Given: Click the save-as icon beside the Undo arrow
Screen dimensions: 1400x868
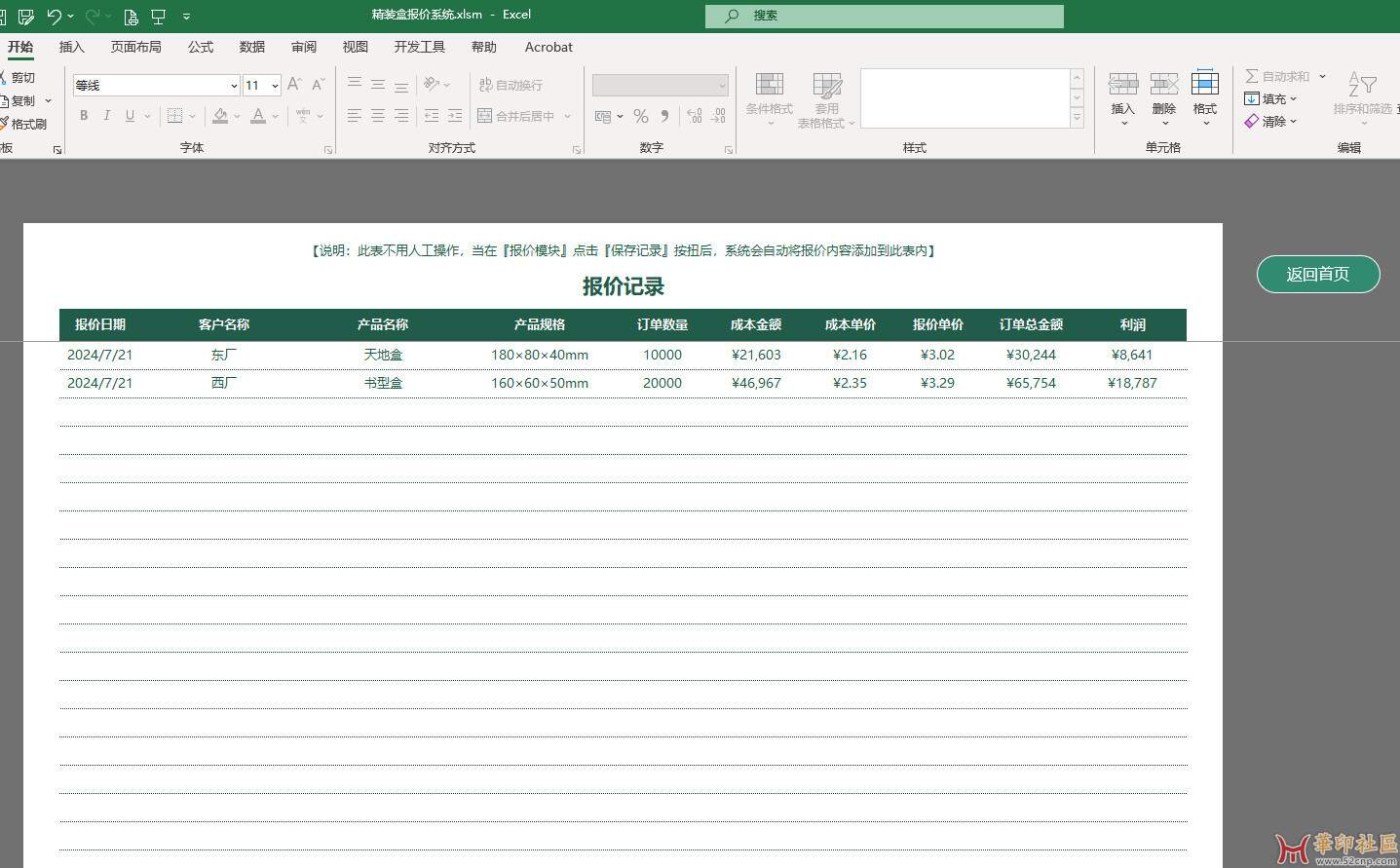Looking at the screenshot, I should (x=26, y=17).
